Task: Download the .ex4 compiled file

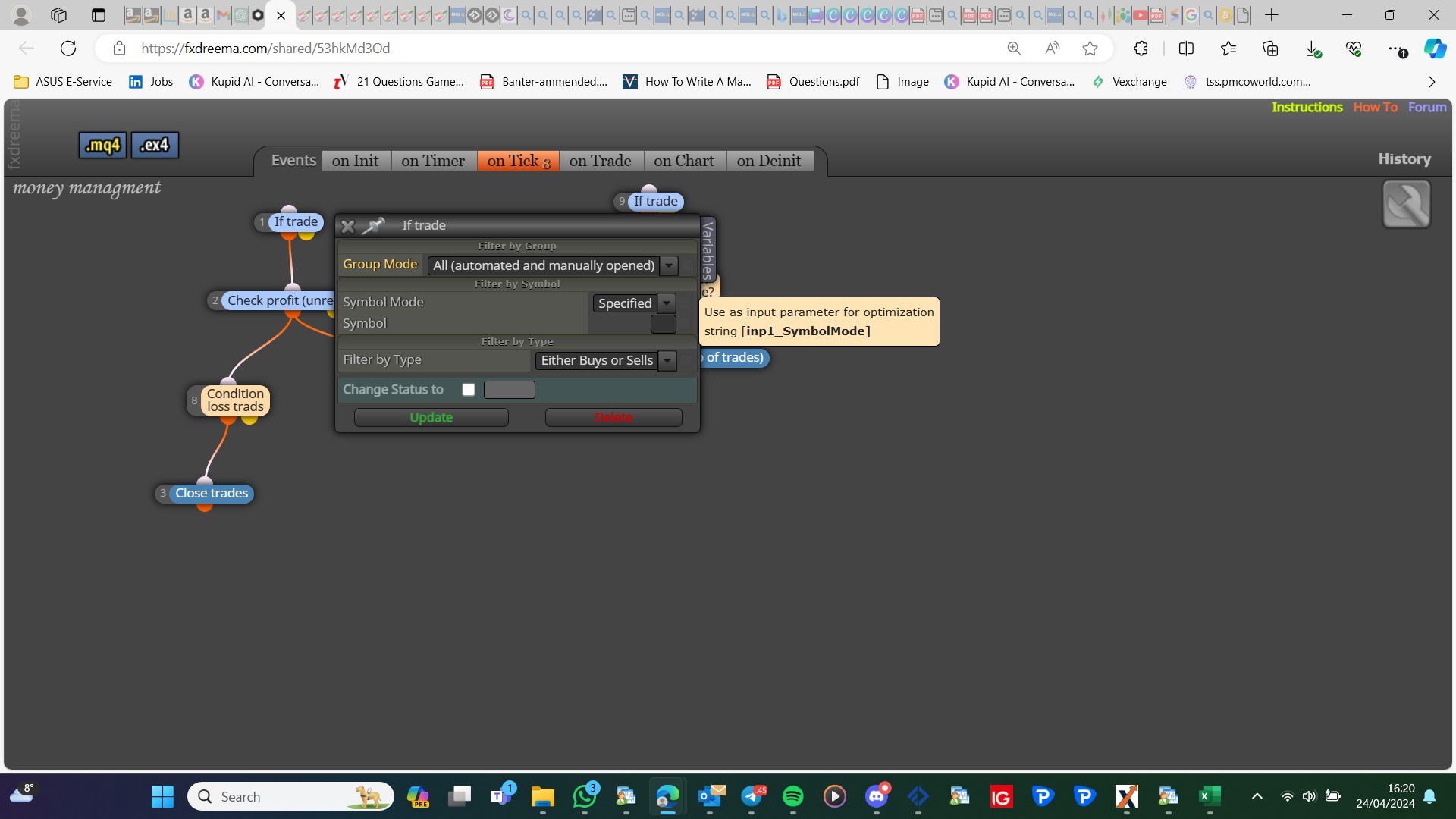Action: (x=155, y=145)
